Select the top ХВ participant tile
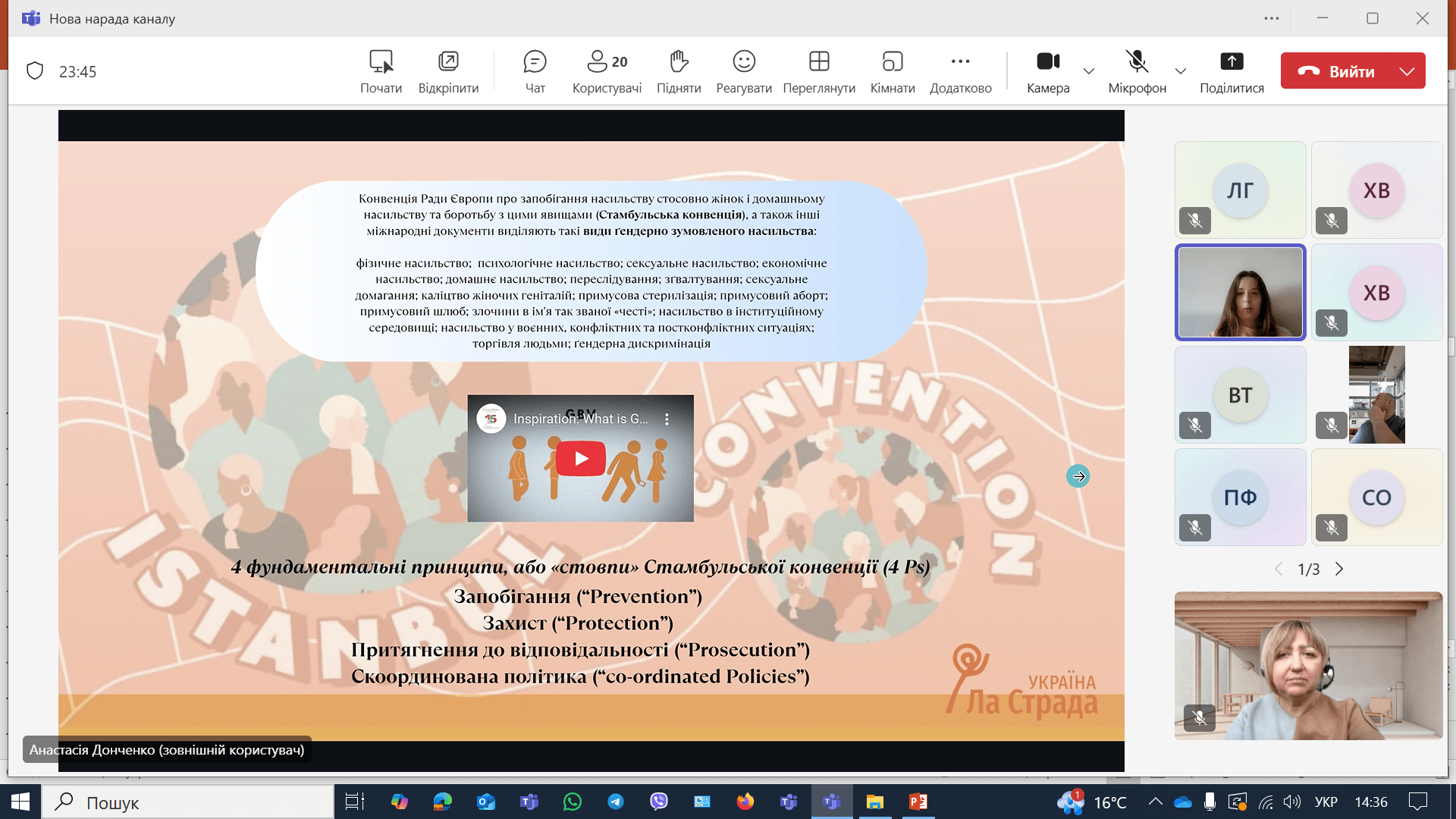This screenshot has width=1456, height=819. coord(1376,190)
